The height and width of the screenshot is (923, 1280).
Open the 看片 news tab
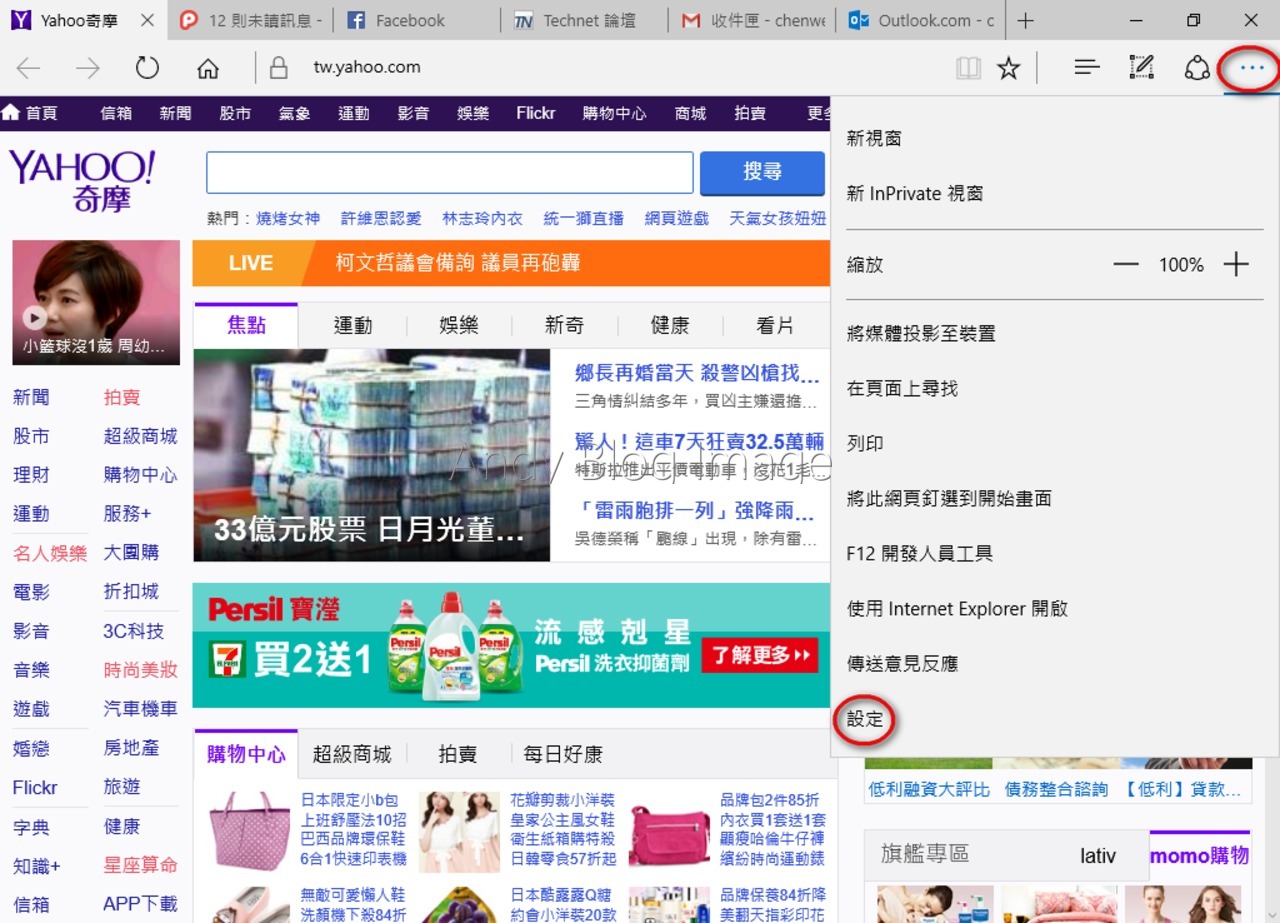tap(775, 325)
